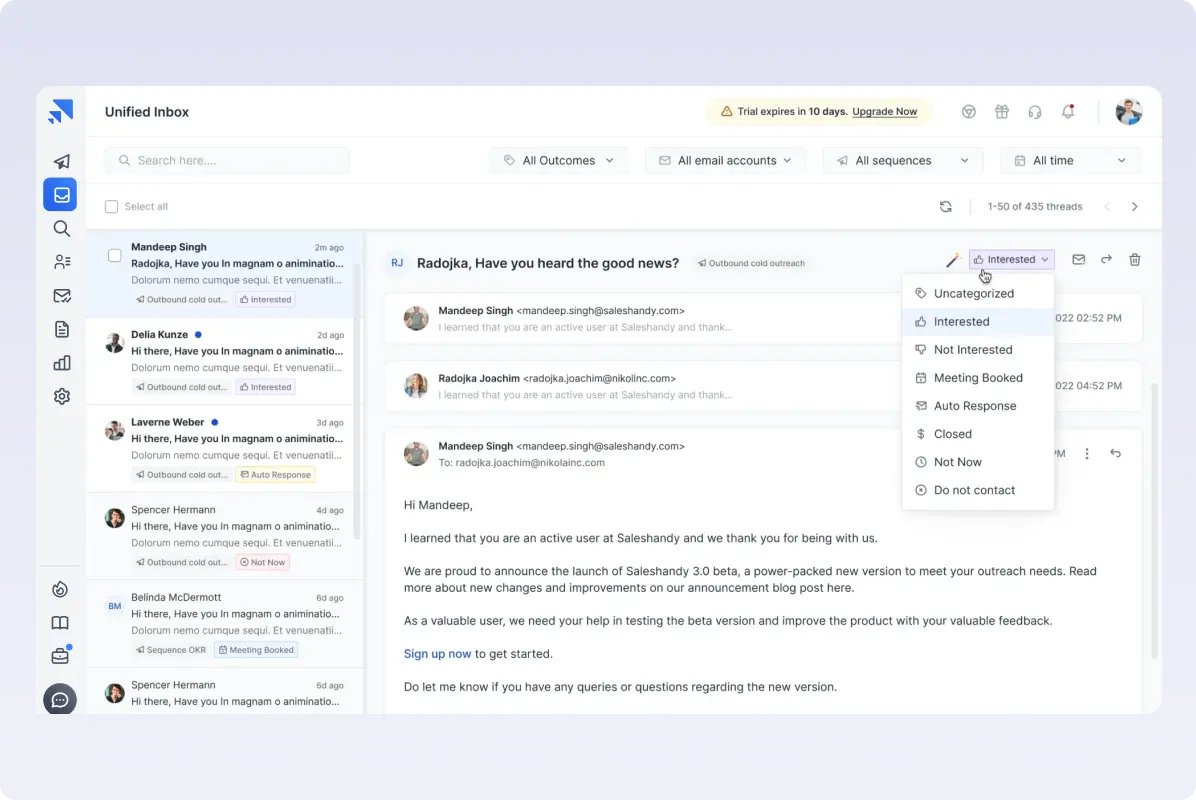The image size is (1196, 800).
Task: Choose Meeting Booked from outcome menu
Action: click(x=977, y=378)
